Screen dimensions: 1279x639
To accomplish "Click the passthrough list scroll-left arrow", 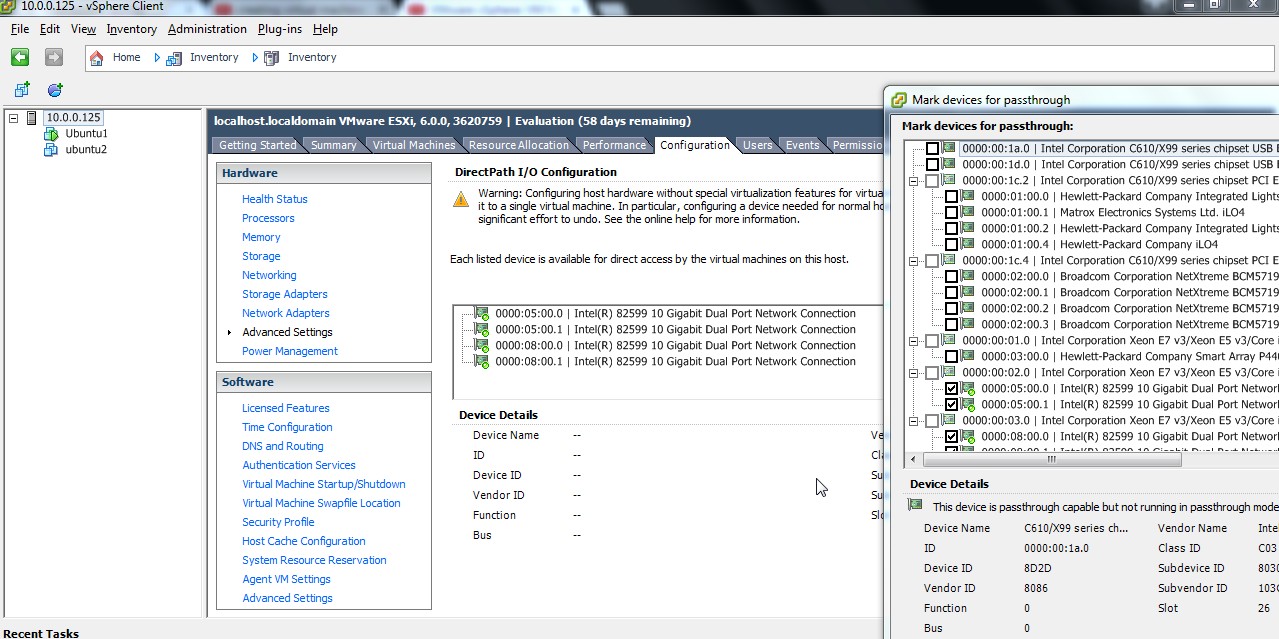I will tap(913, 460).
